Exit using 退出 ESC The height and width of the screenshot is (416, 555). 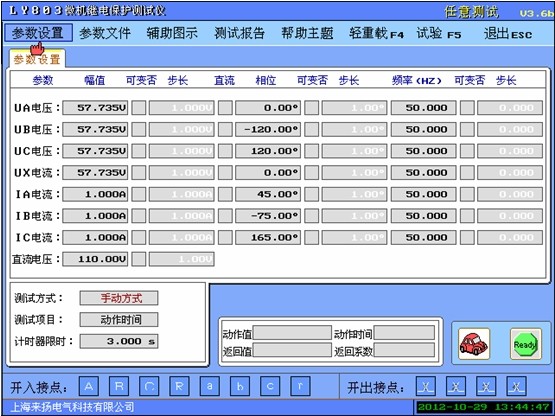point(508,34)
